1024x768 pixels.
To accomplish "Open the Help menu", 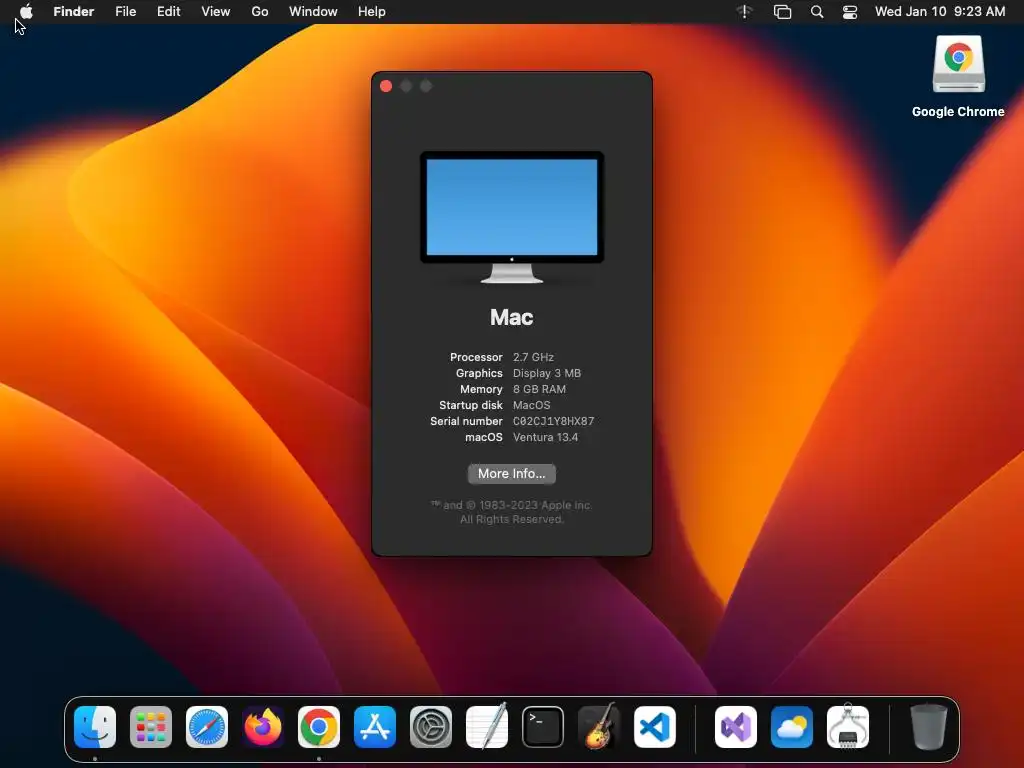I will [x=372, y=11].
